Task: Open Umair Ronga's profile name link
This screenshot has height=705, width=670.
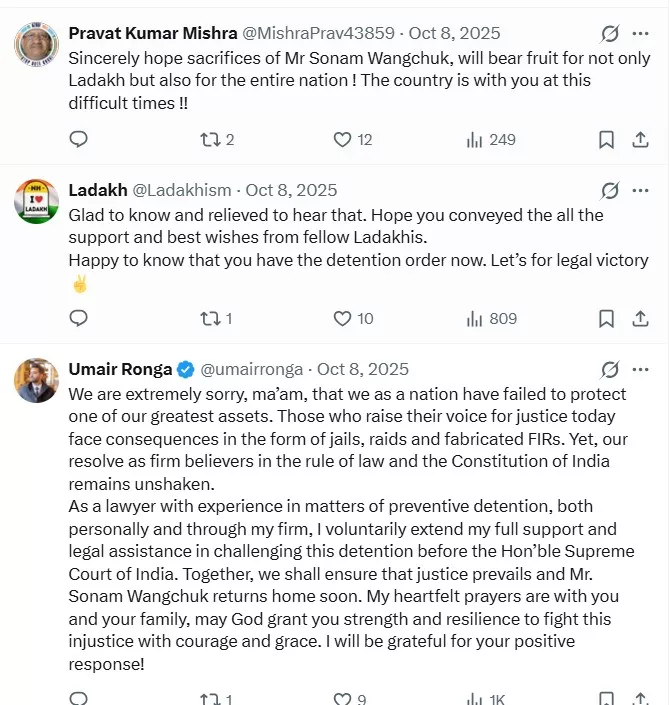Action: click(x=120, y=369)
